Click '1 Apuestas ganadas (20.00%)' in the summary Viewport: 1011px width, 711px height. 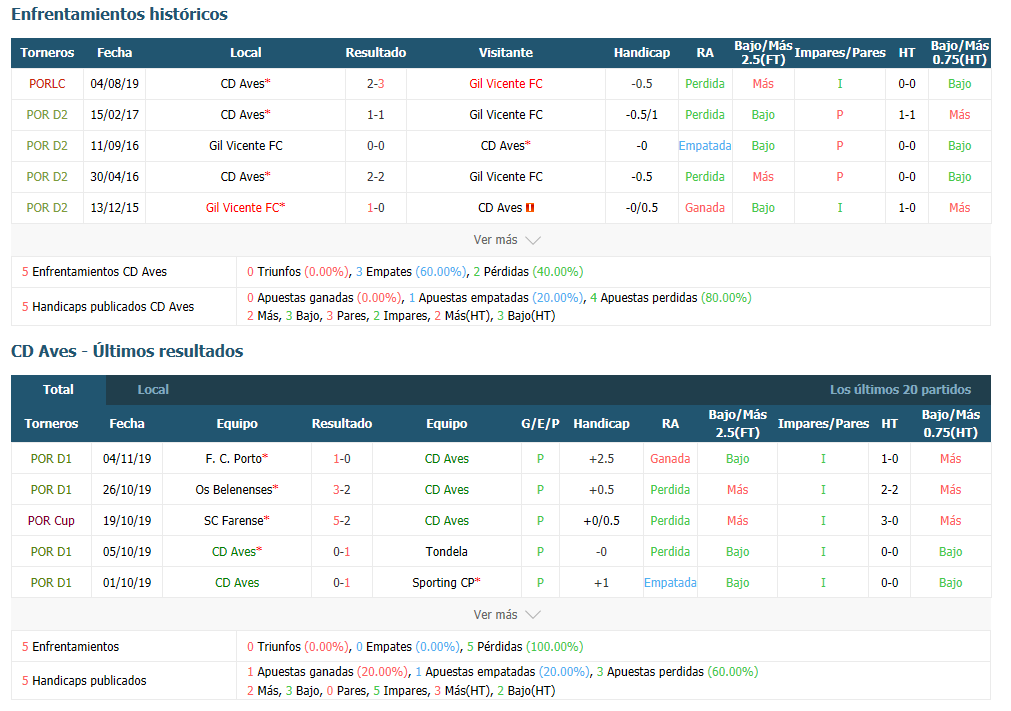coord(327,672)
